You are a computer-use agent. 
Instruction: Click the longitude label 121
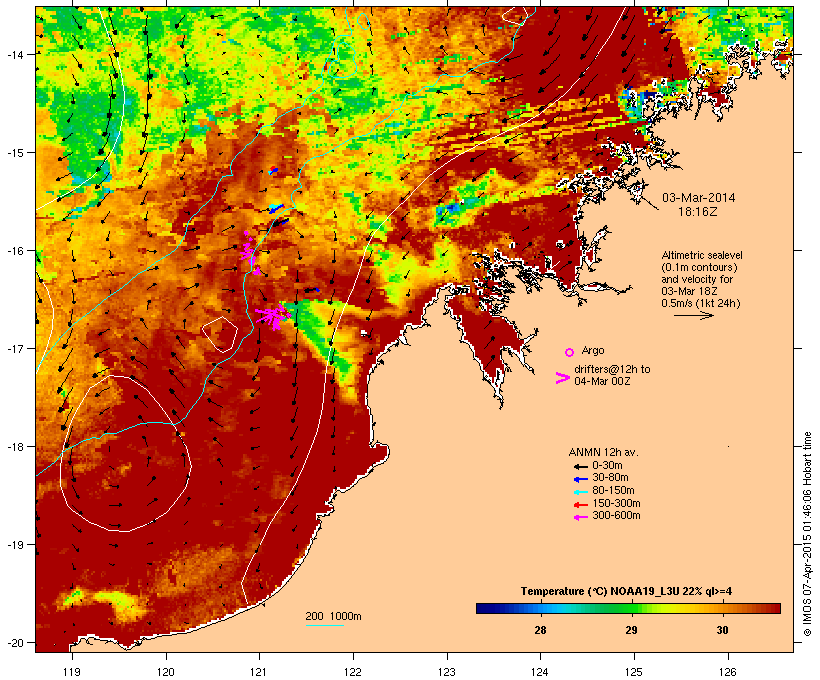[x=259, y=672]
